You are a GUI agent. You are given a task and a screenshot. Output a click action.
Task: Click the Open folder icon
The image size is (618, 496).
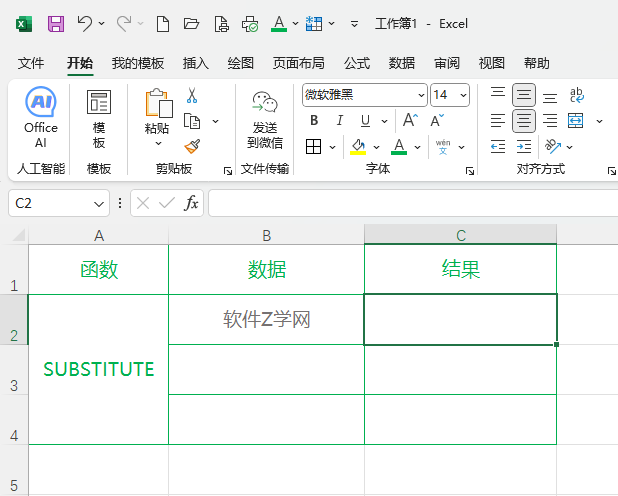[192, 24]
